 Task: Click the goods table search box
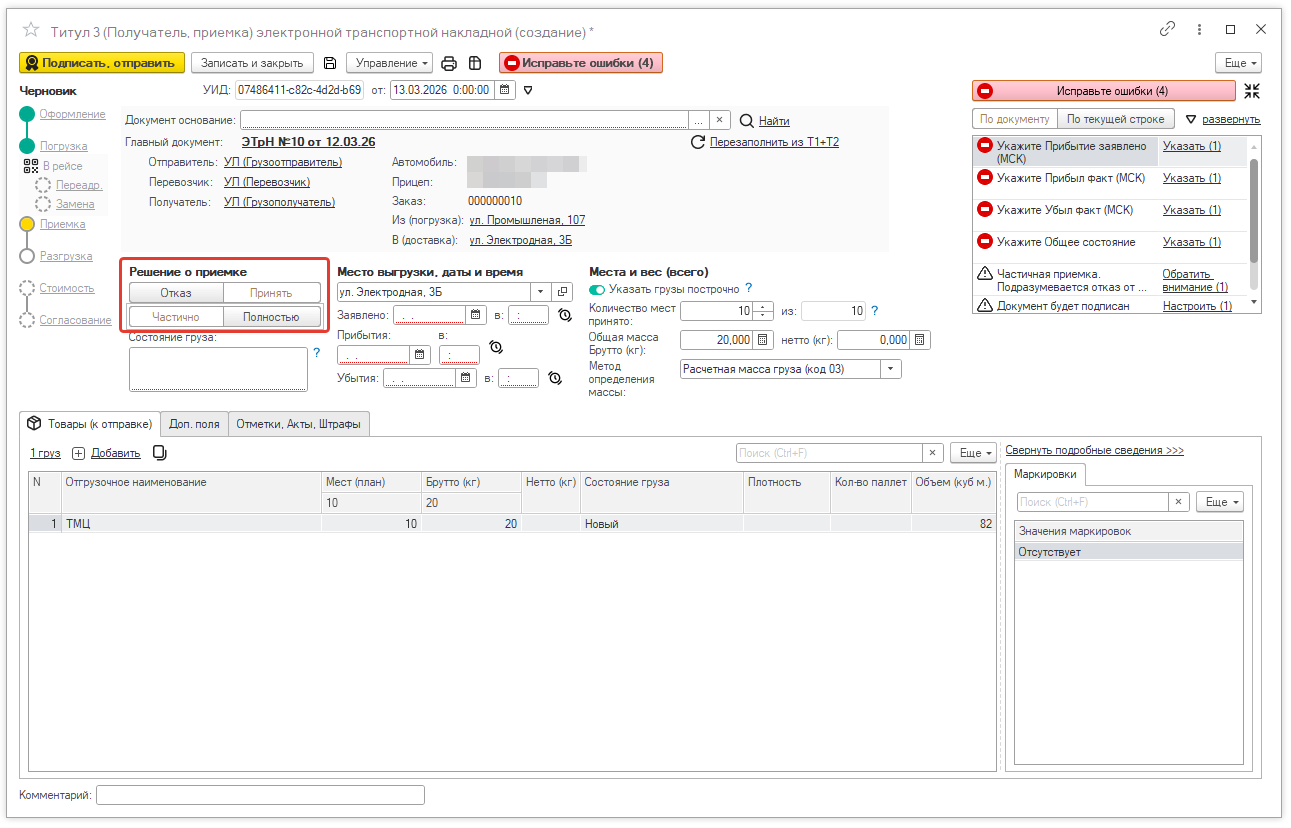[x=829, y=453]
